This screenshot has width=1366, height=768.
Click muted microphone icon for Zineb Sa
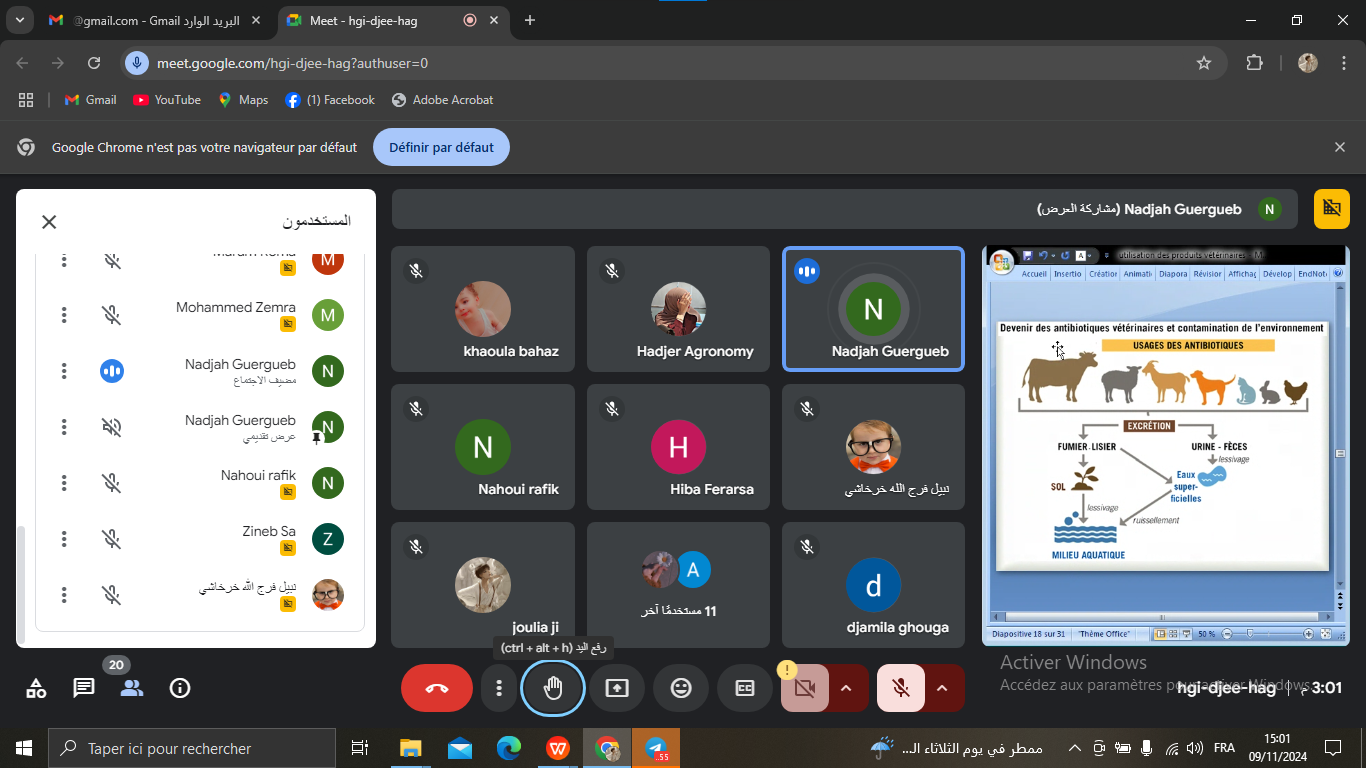point(112,539)
